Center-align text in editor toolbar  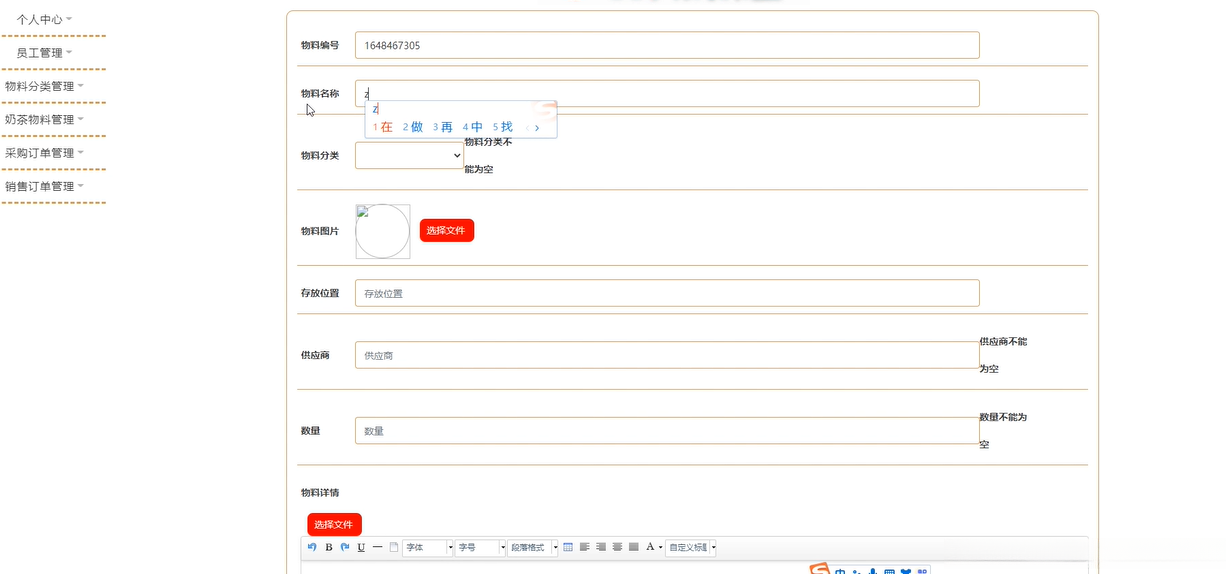tap(617, 547)
